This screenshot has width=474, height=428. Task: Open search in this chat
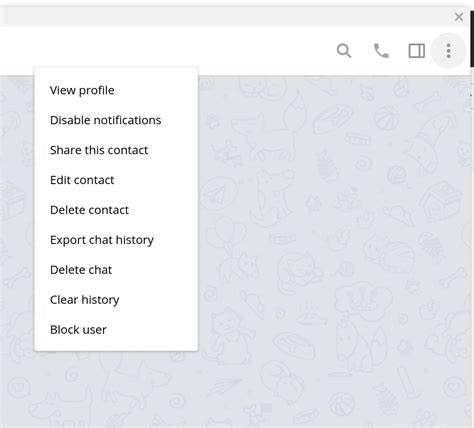point(344,51)
